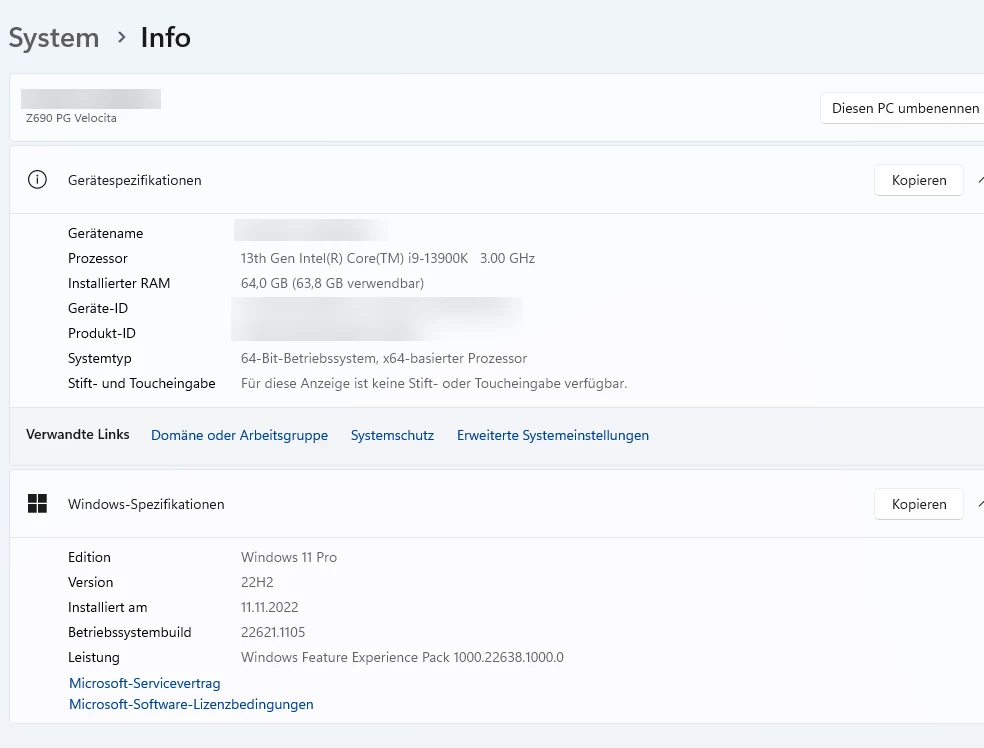Click the Produkt-ID label
Viewport: 984px width, 748px height.
pos(102,333)
